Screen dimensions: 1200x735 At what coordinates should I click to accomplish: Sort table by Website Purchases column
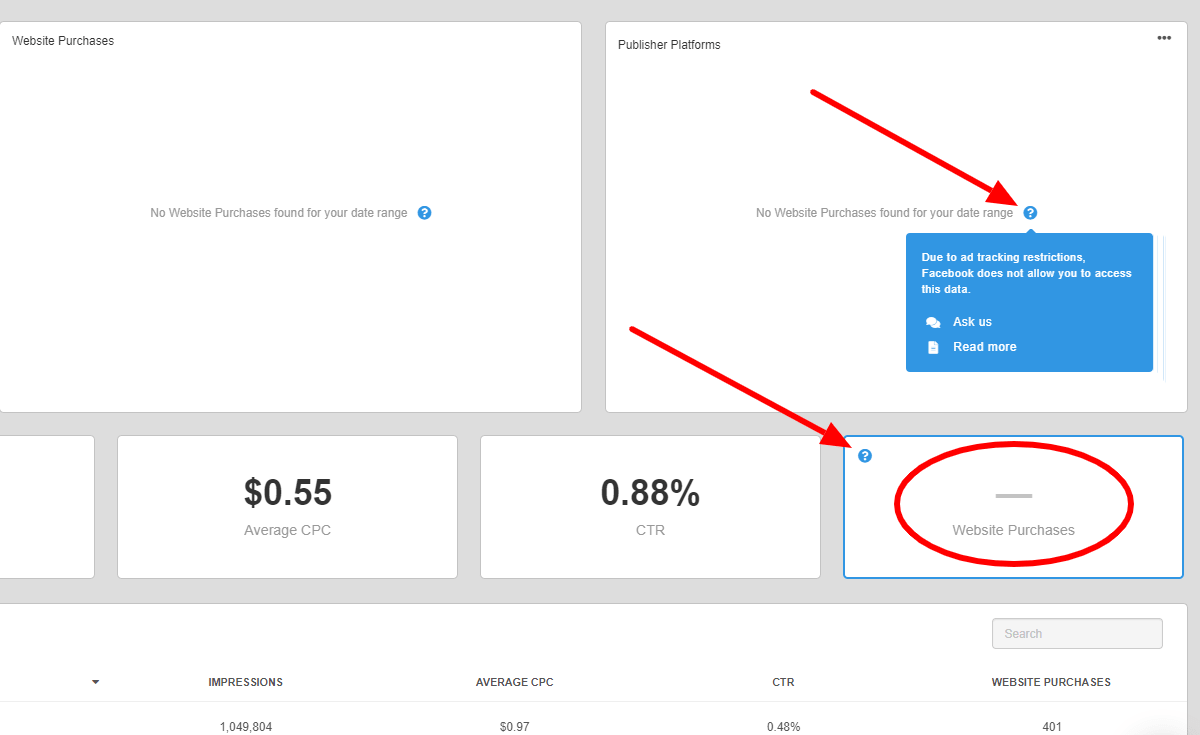[1051, 682]
